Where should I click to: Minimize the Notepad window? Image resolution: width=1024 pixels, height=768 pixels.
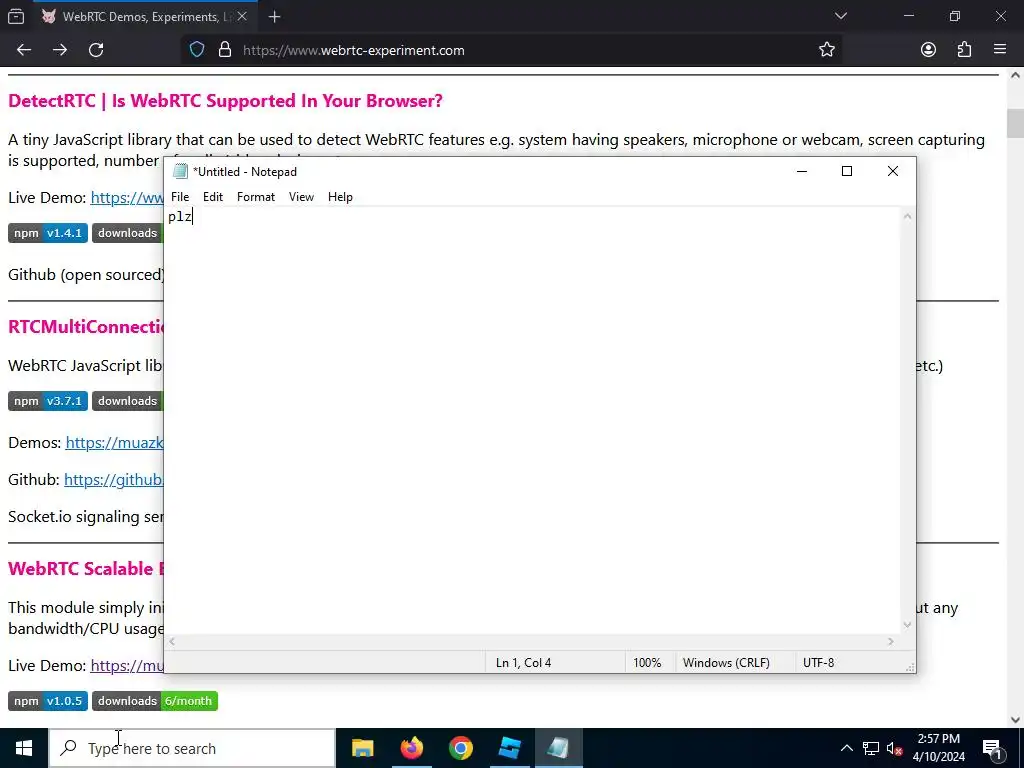pyautogui.click(x=802, y=171)
